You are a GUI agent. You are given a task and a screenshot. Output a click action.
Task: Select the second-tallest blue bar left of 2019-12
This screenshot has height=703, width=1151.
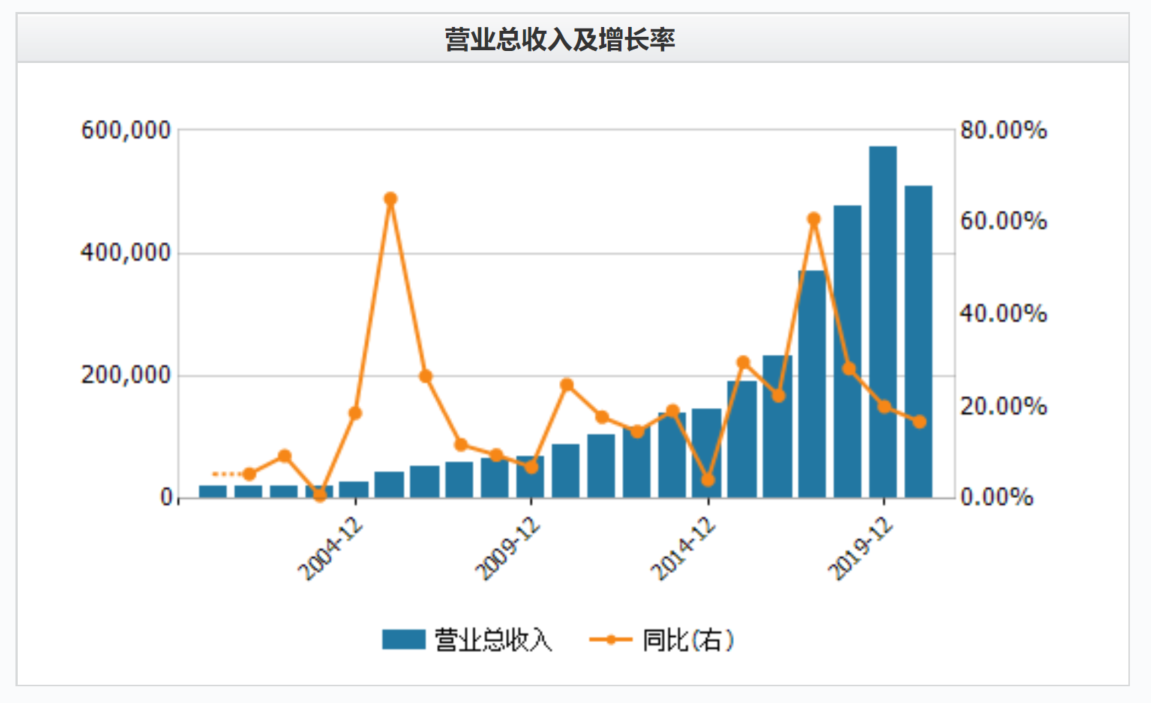pos(847,351)
